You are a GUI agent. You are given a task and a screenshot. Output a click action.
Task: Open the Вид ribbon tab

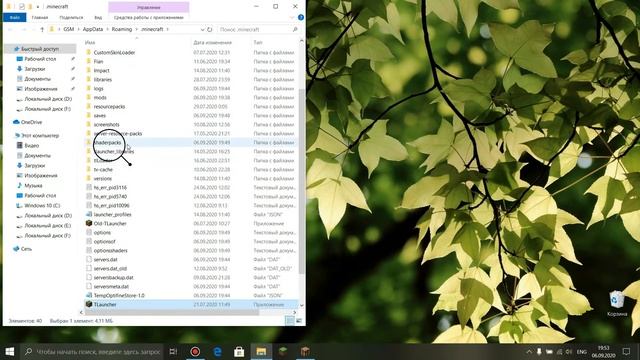(98, 18)
